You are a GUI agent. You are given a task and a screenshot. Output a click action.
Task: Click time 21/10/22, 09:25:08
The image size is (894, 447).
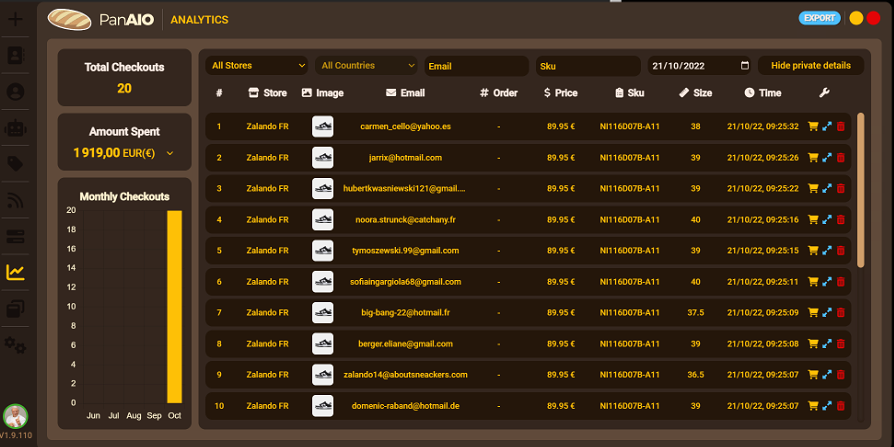tap(763, 344)
